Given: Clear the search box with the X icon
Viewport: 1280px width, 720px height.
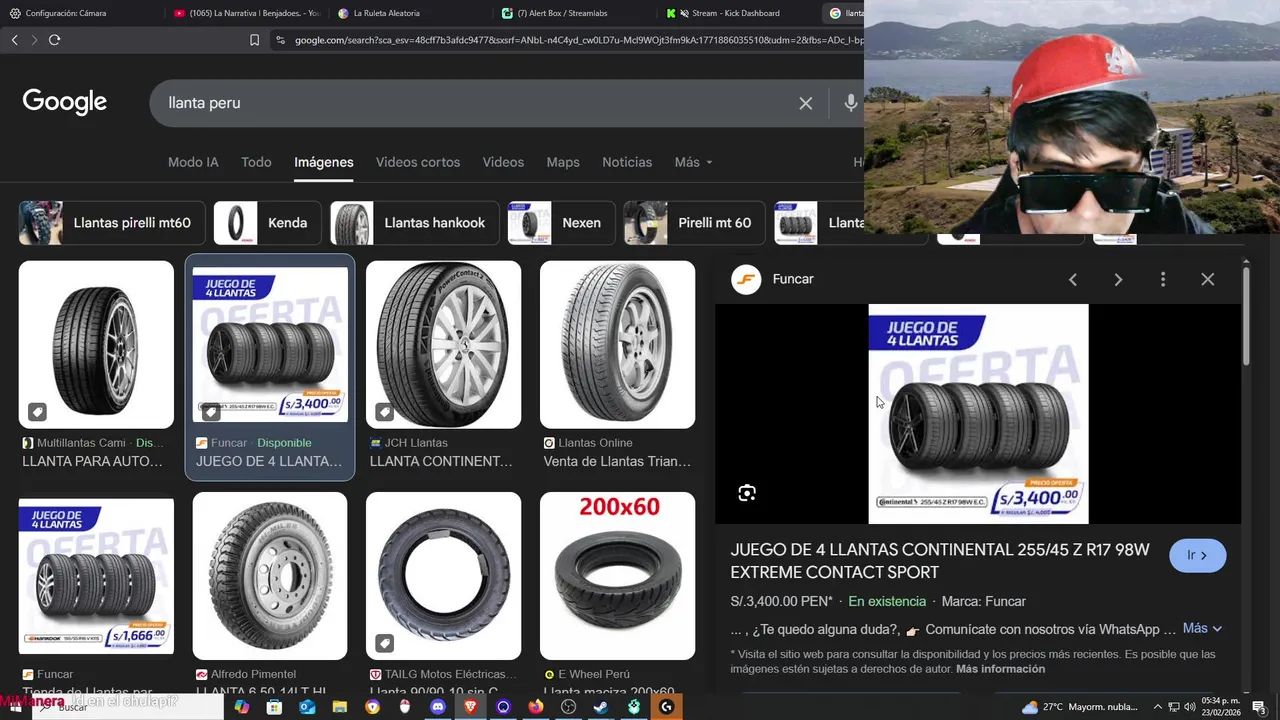Looking at the screenshot, I should tap(805, 103).
